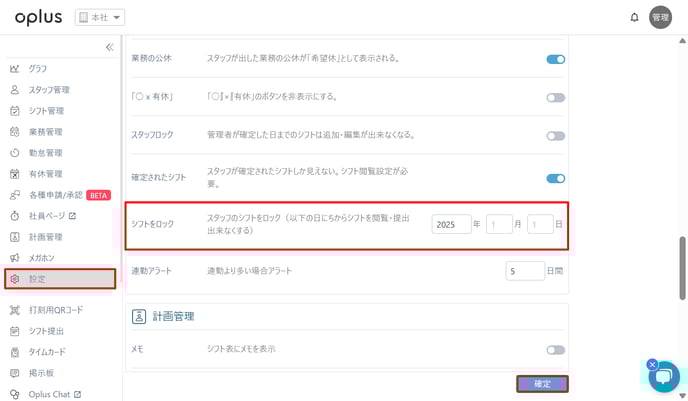Enable the「〇 x 有休」toggle
The width and height of the screenshot is (688, 401).
(x=556, y=97)
